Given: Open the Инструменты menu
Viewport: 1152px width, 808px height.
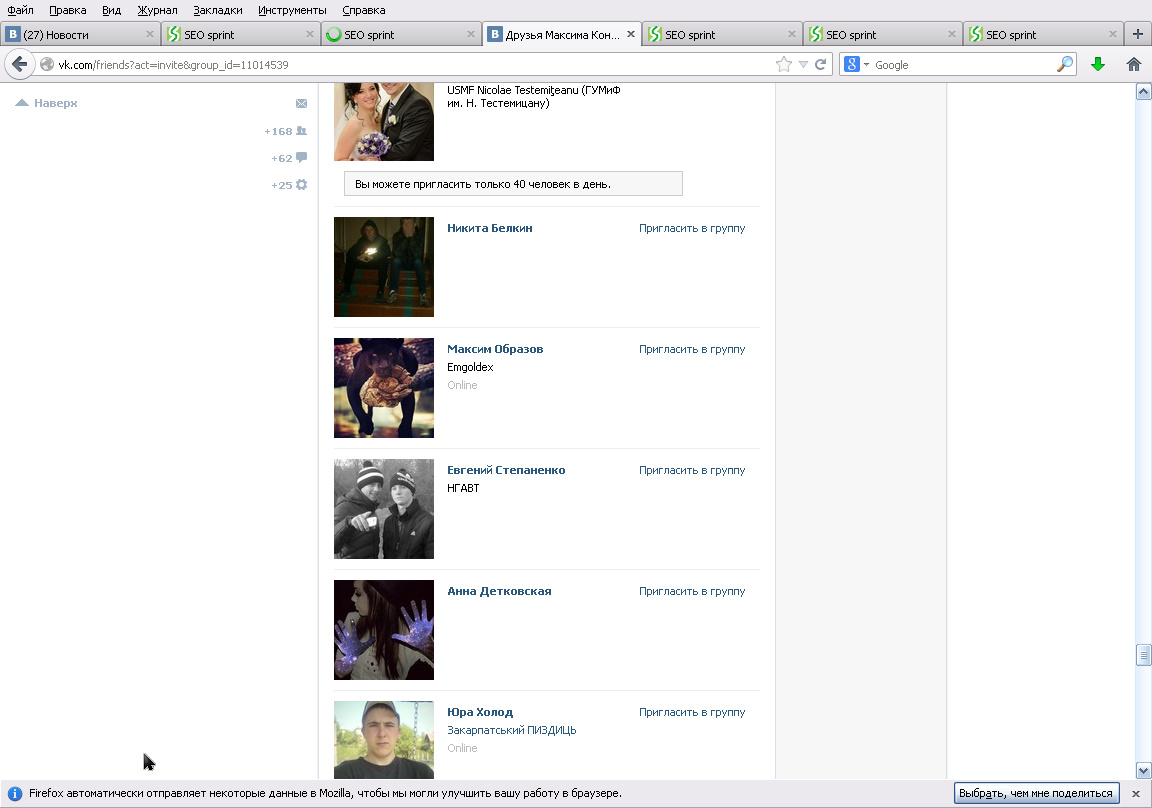Looking at the screenshot, I should (x=292, y=10).
